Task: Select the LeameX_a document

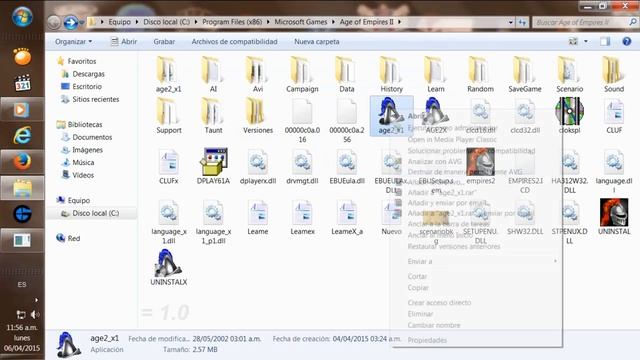Action: pyautogui.click(x=347, y=217)
